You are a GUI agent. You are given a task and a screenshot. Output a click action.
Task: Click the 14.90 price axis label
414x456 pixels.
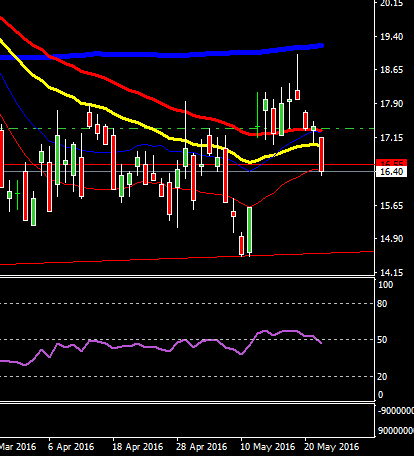(x=391, y=239)
